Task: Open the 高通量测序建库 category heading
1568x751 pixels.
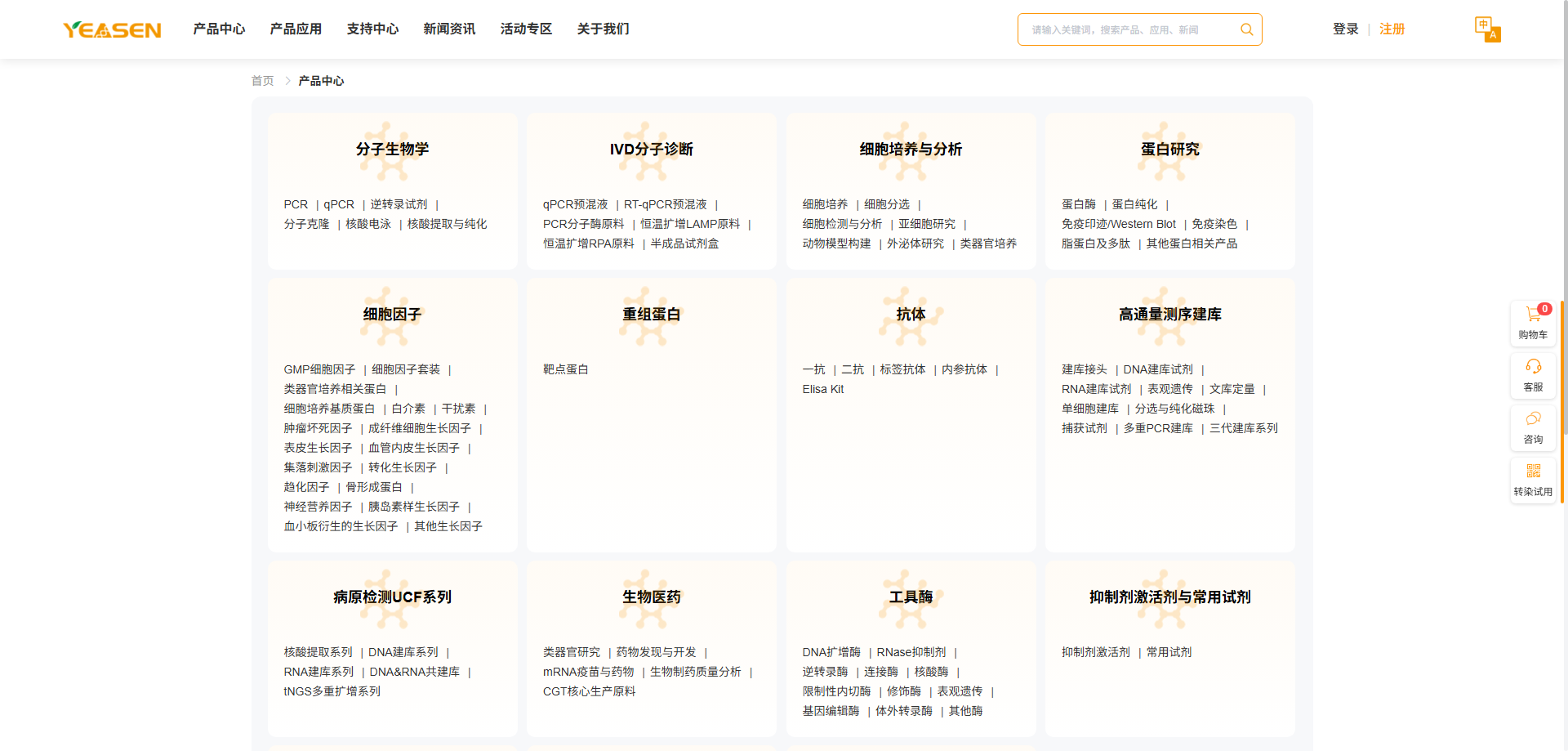Action: [1169, 315]
